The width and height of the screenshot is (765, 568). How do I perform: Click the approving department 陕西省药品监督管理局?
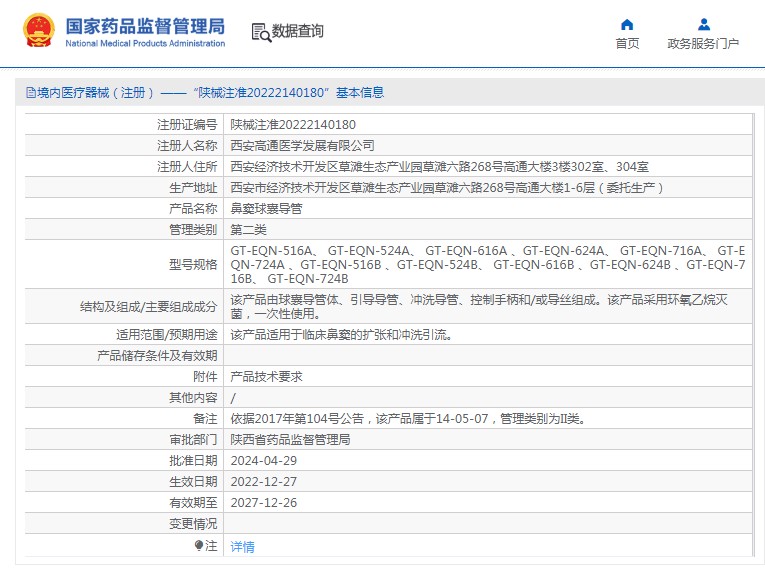tap(290, 439)
